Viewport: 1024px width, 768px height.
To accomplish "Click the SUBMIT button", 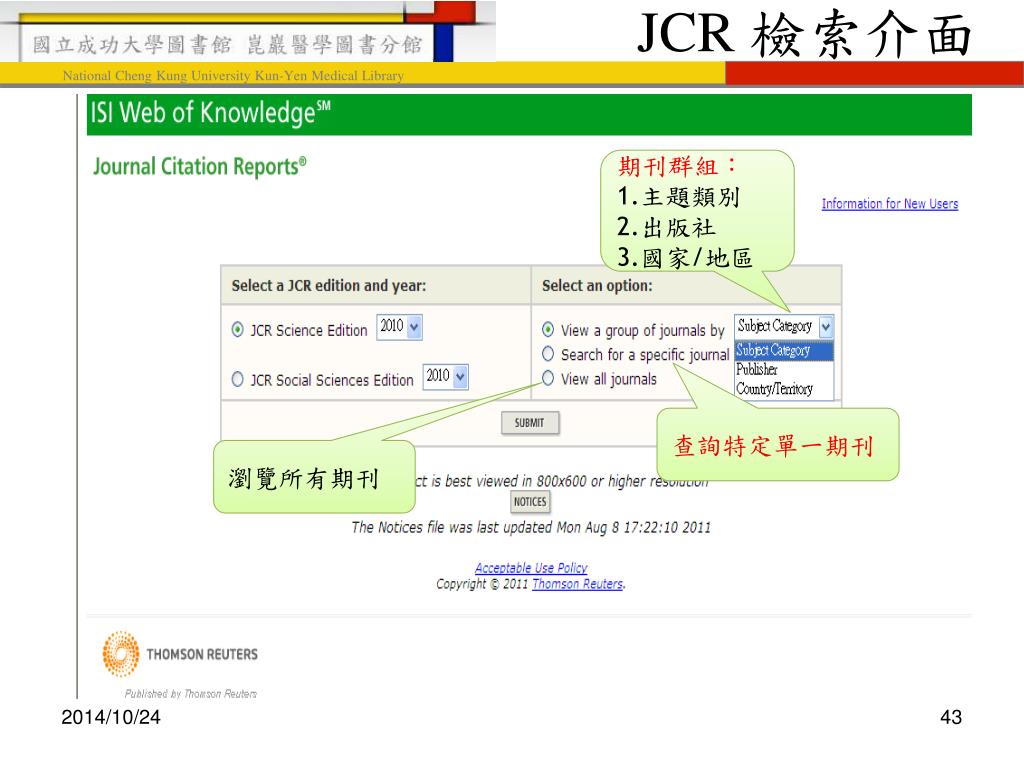I will [530, 423].
